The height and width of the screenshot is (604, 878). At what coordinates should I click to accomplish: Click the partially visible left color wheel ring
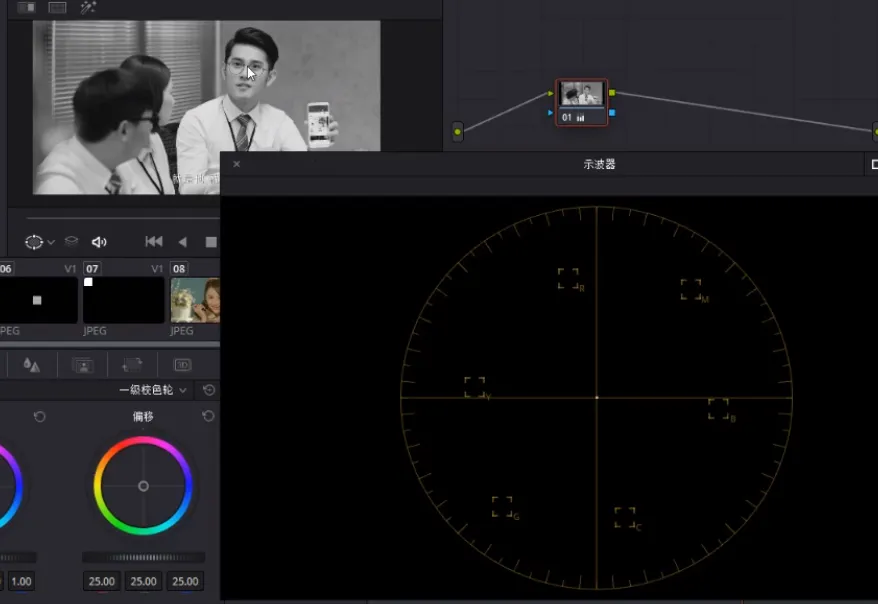[x=16, y=486]
